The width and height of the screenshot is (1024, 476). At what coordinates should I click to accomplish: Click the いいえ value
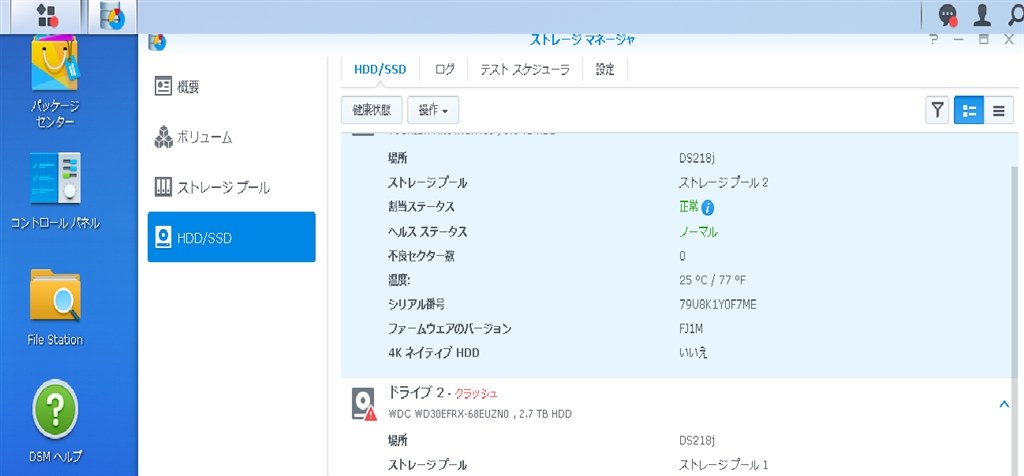point(693,353)
